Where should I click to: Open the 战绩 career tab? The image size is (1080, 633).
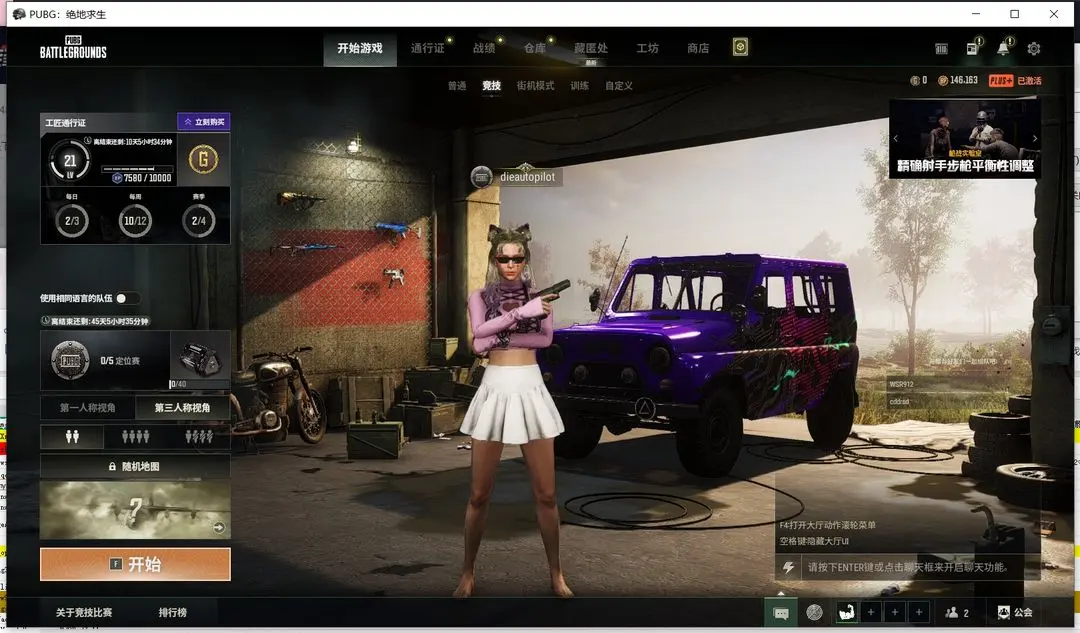(484, 48)
